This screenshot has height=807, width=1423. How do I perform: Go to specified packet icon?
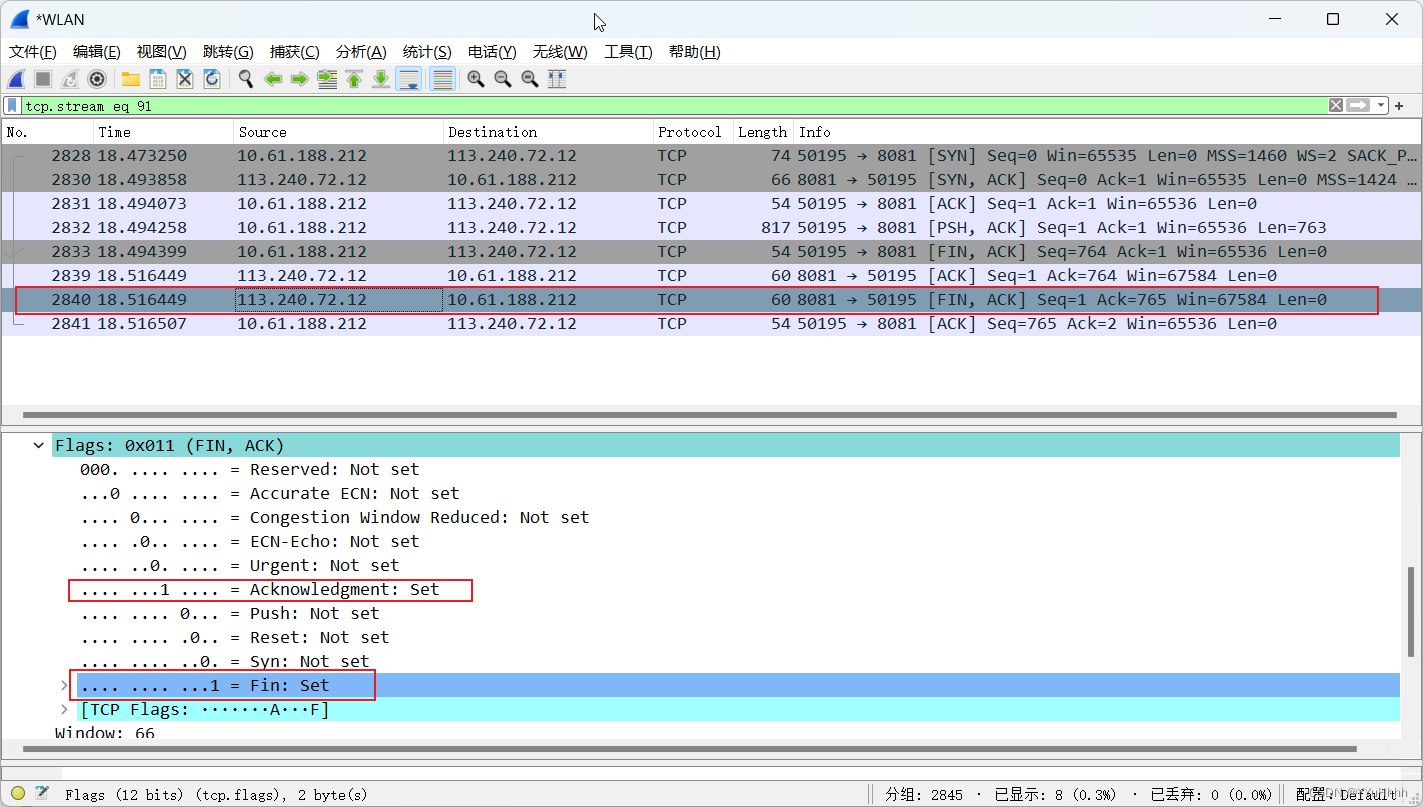coord(327,79)
